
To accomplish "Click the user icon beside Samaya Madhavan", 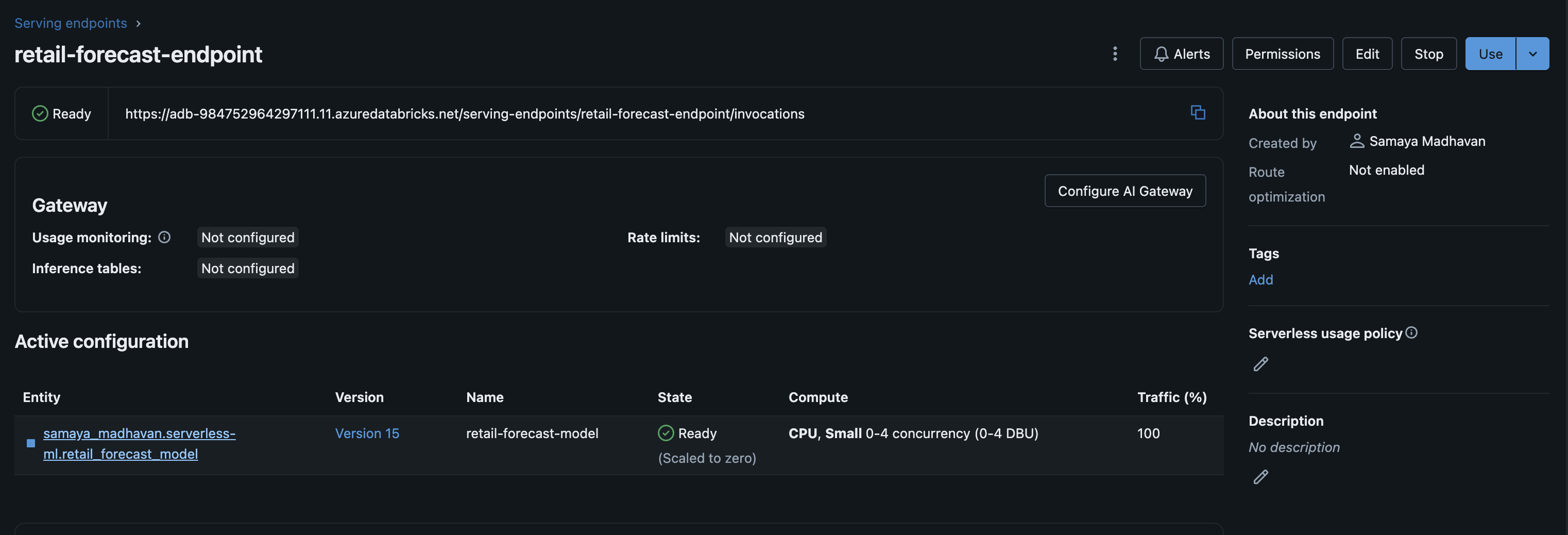I will [1356, 141].
